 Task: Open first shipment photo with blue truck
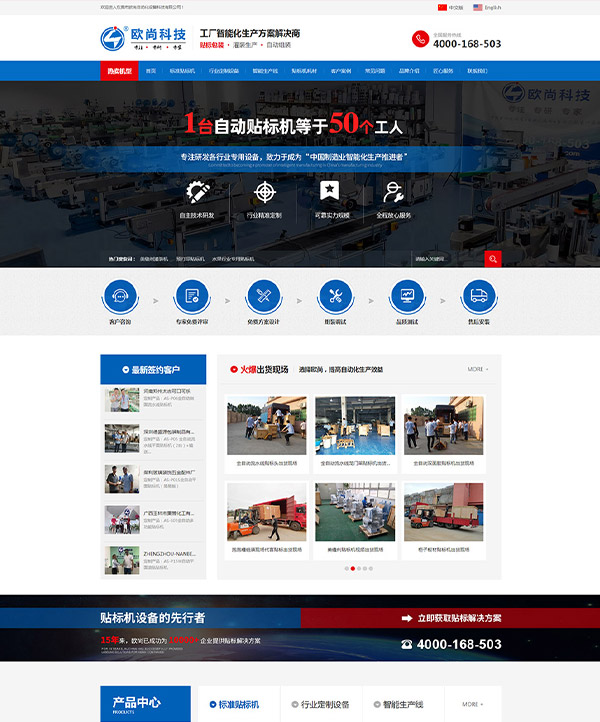click(x=267, y=425)
